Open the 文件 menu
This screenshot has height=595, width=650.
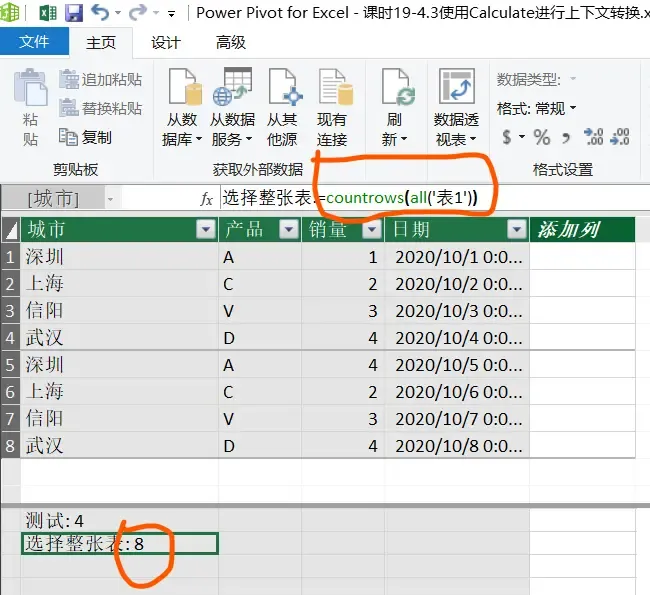pos(34,41)
